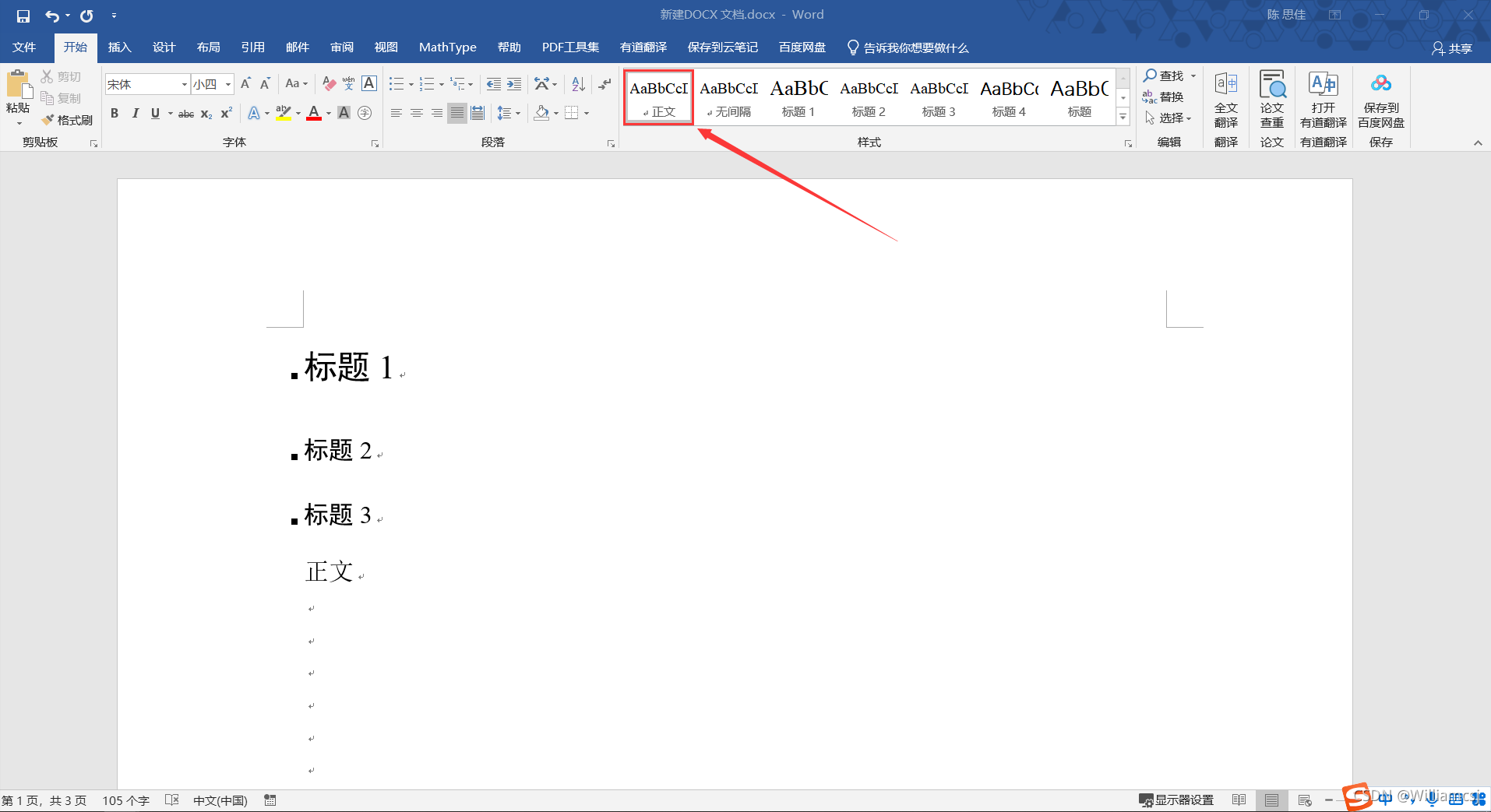Screen dimensions: 1491x812
Task: Click 中文(中国) language indicator
Action: point(220,800)
